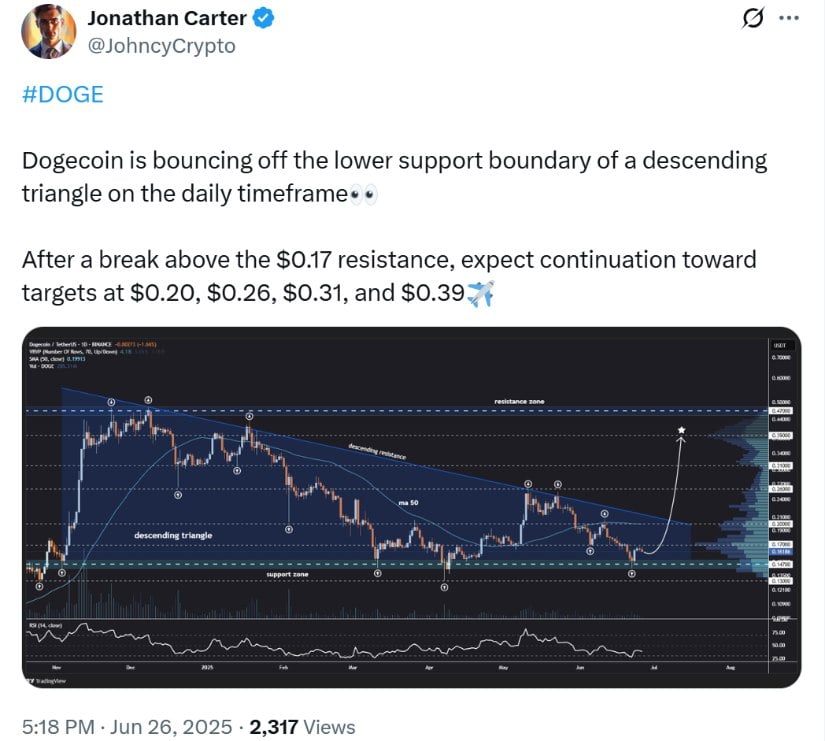Open Jonathan Carter's profile avatar
This screenshot has height=741, width=825.
pyautogui.click(x=48, y=31)
